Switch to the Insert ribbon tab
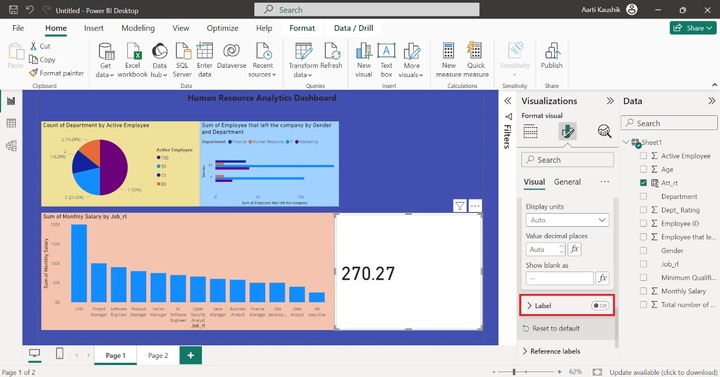The height and width of the screenshot is (377, 720). 94,28
